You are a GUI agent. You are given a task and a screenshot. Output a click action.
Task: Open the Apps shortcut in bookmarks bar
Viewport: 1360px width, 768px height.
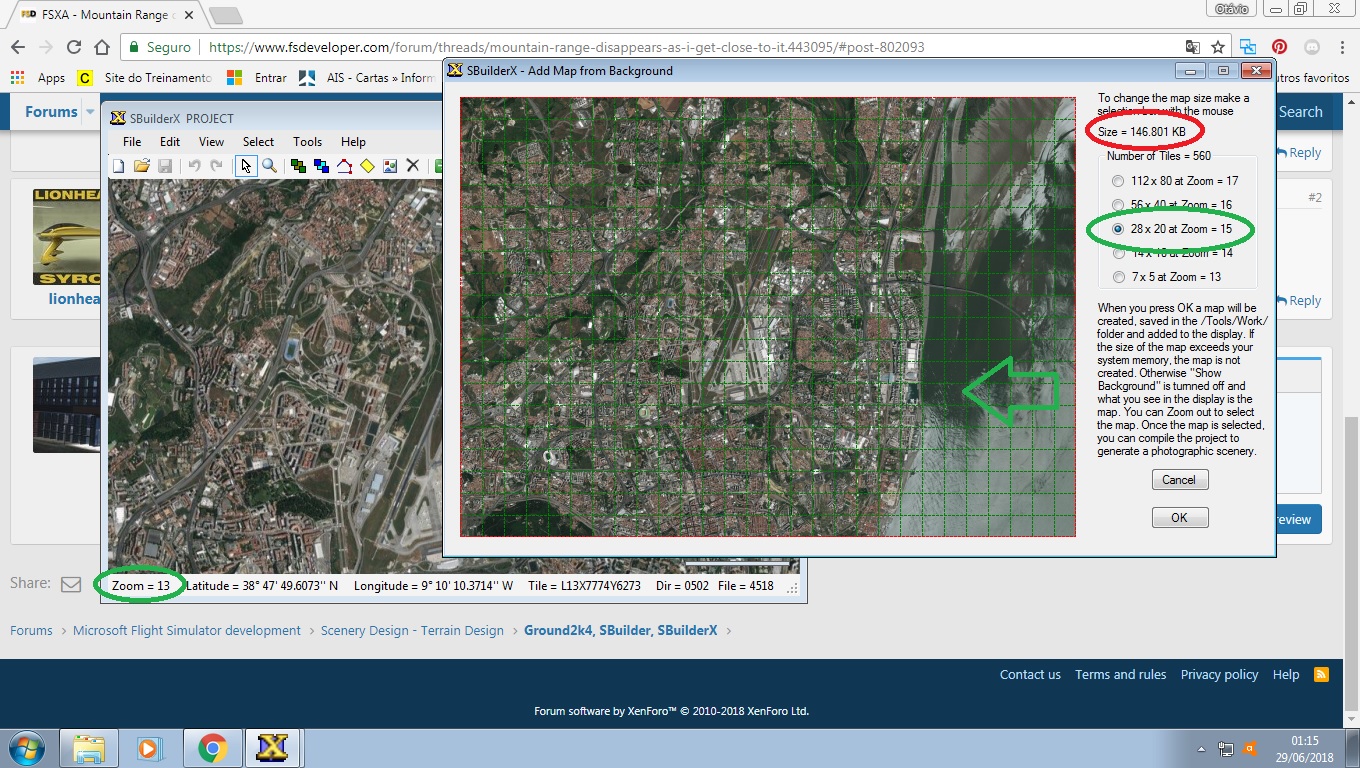coord(38,78)
